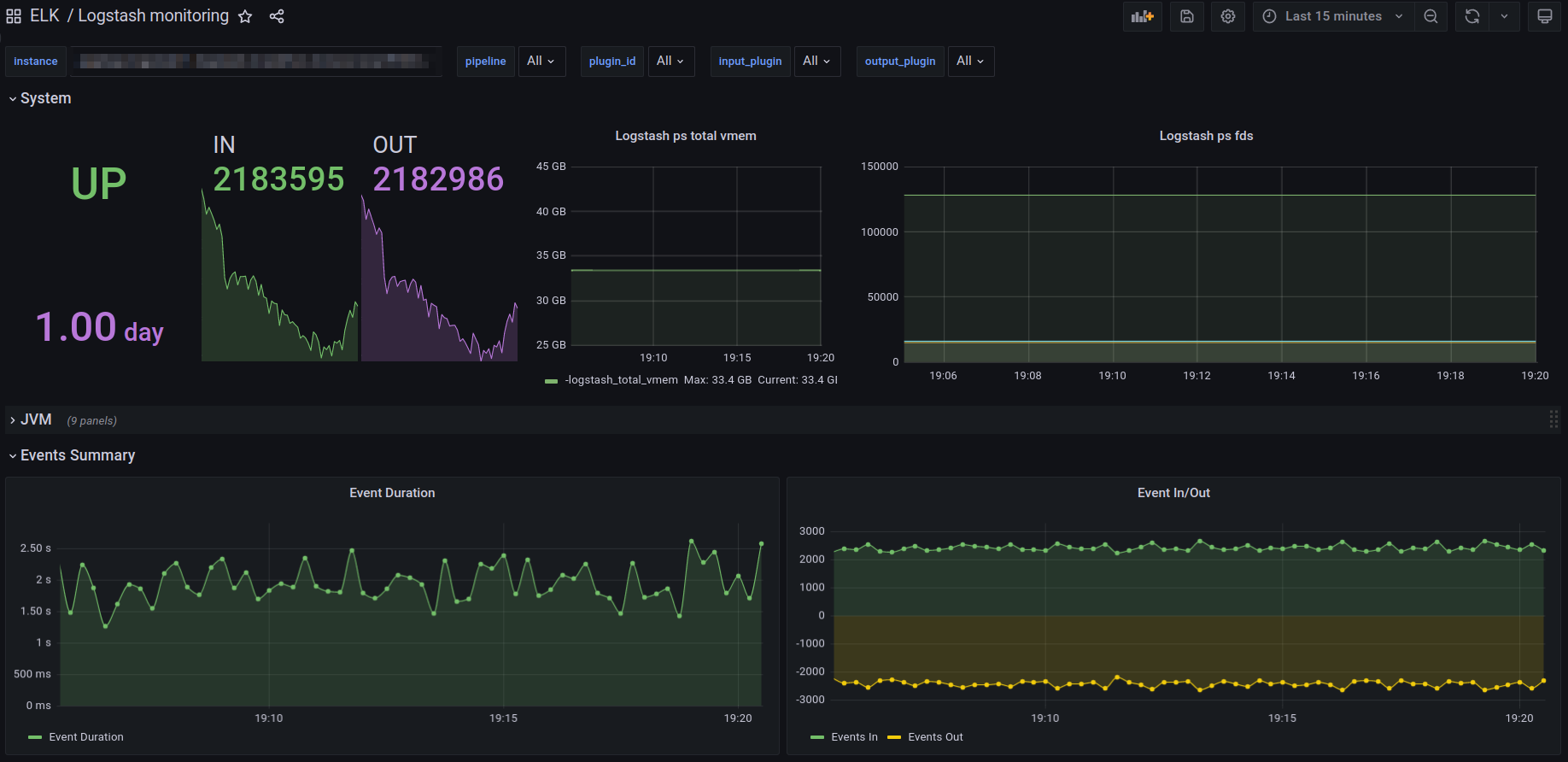Viewport: 1568px width, 762px height.
Task: Toggle the Events In legend series
Action: coord(854,737)
